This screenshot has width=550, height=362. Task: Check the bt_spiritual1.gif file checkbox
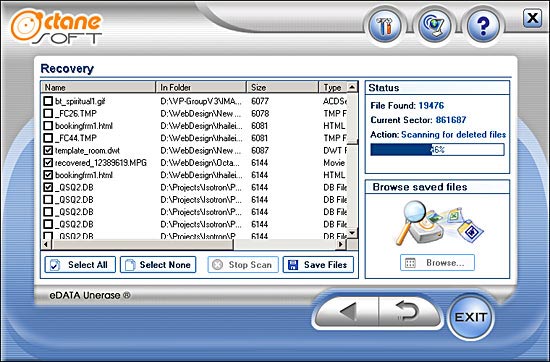(x=48, y=101)
